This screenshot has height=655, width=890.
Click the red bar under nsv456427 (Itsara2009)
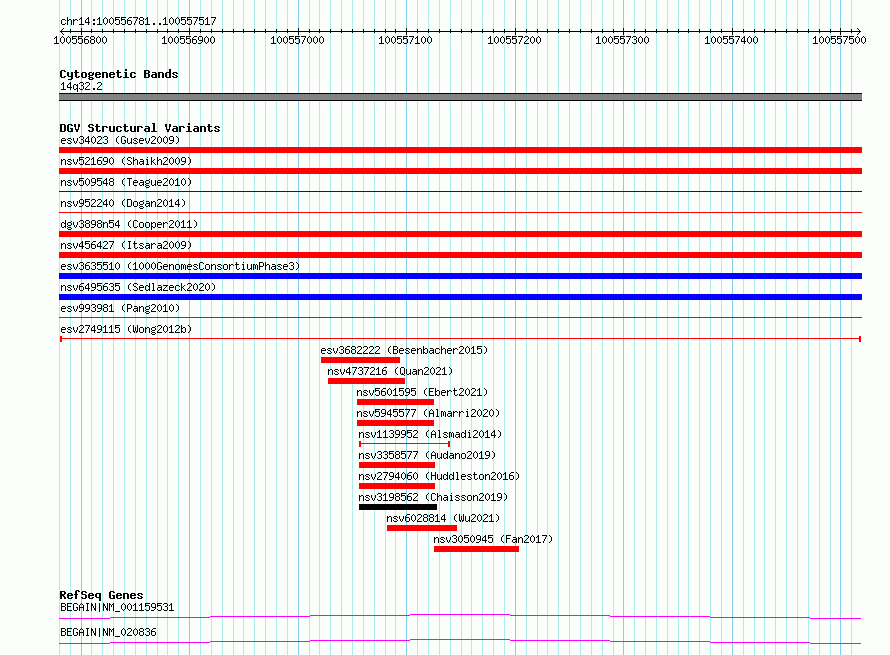pyautogui.click(x=460, y=255)
